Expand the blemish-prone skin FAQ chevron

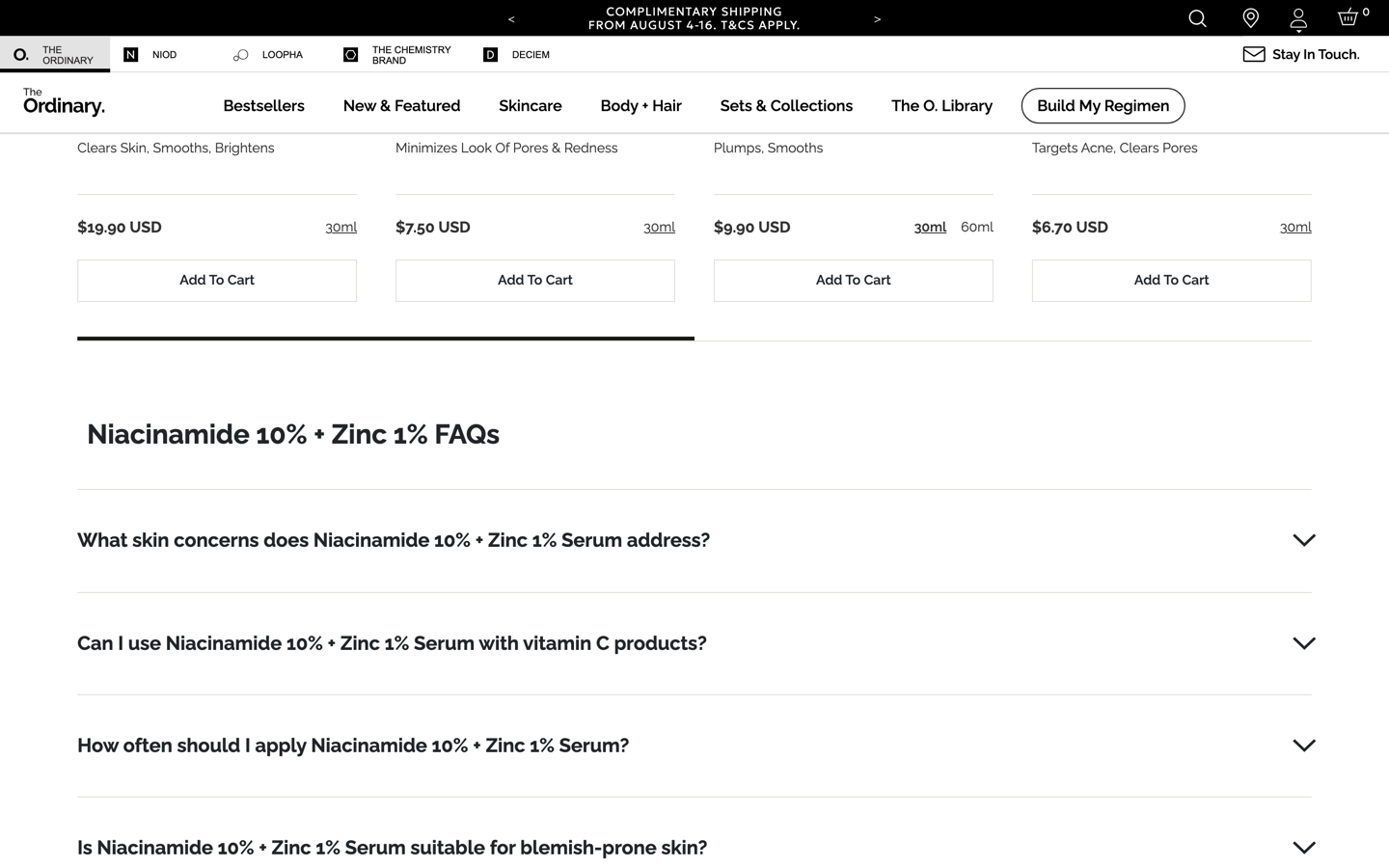tap(1304, 848)
